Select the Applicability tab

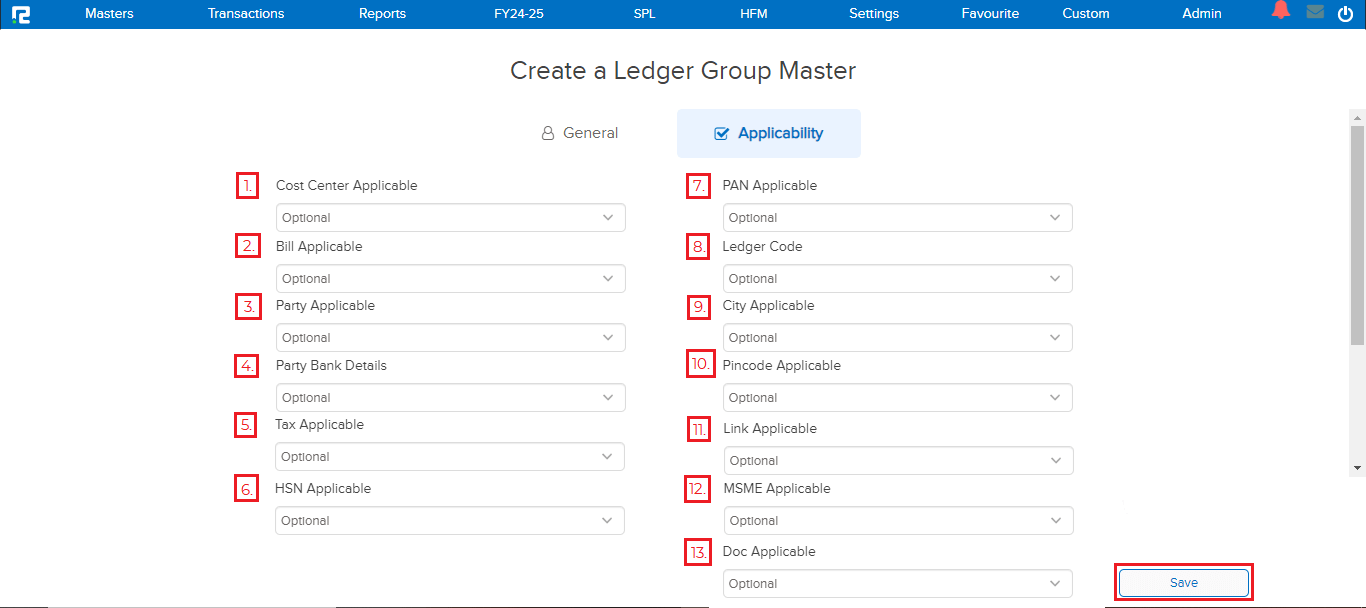click(x=768, y=133)
